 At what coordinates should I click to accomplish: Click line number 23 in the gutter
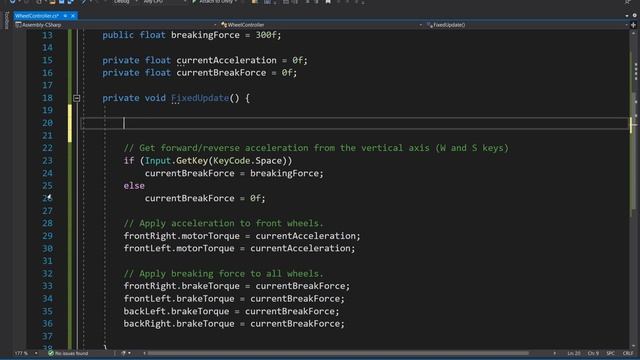[47, 161]
